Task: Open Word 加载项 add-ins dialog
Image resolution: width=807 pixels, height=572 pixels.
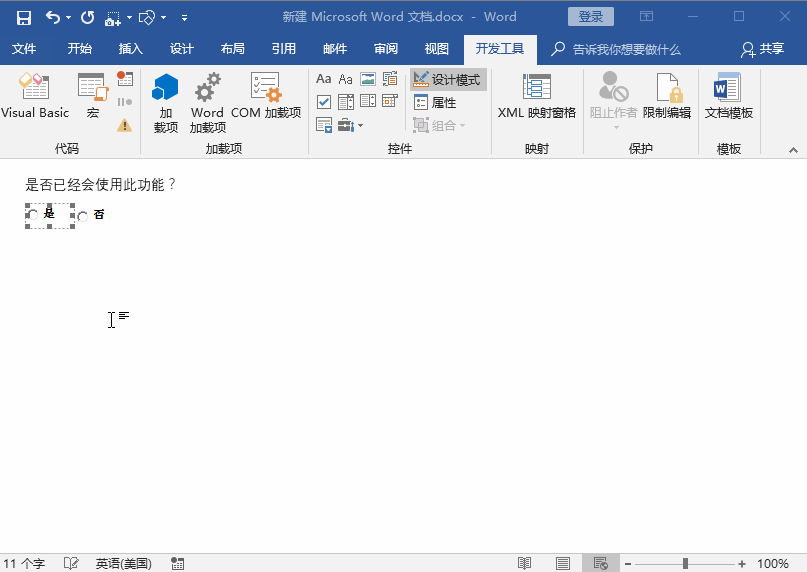Action: tap(207, 103)
